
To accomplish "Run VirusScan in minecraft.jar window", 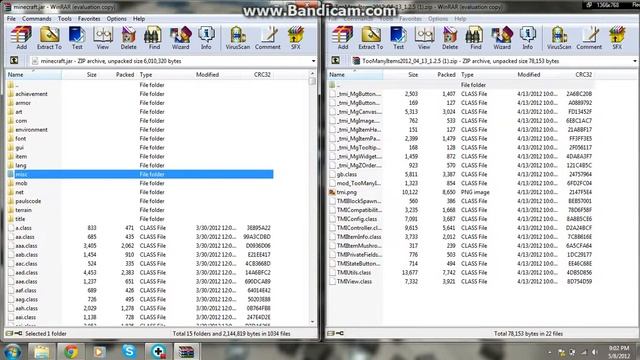I will (238, 38).
